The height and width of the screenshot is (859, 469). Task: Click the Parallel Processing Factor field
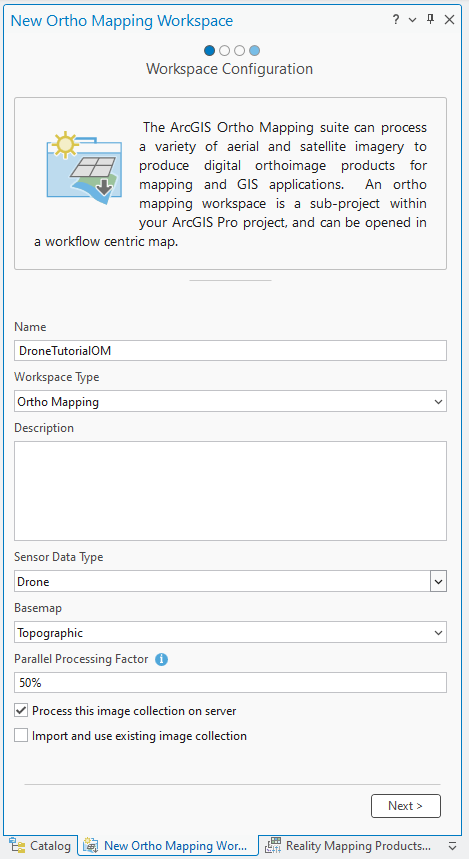[x=230, y=683]
